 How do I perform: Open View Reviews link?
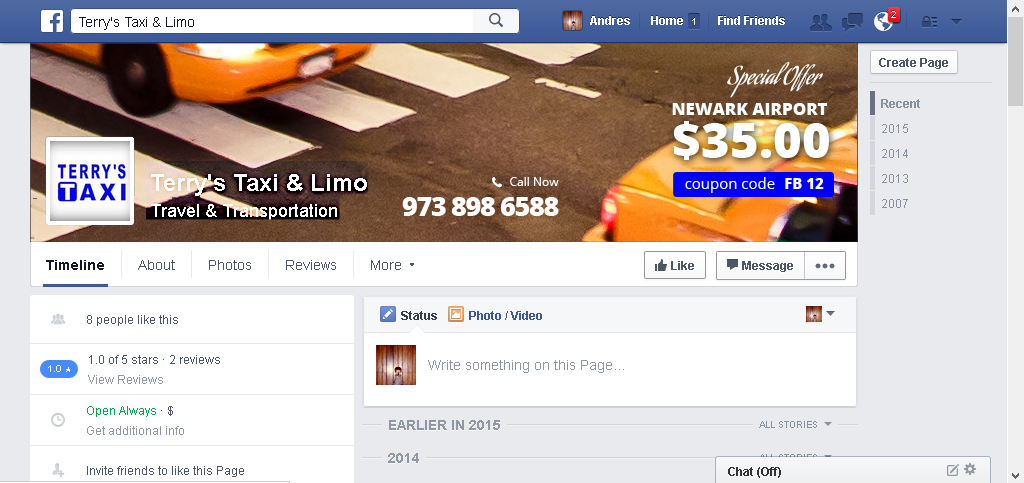(x=125, y=379)
